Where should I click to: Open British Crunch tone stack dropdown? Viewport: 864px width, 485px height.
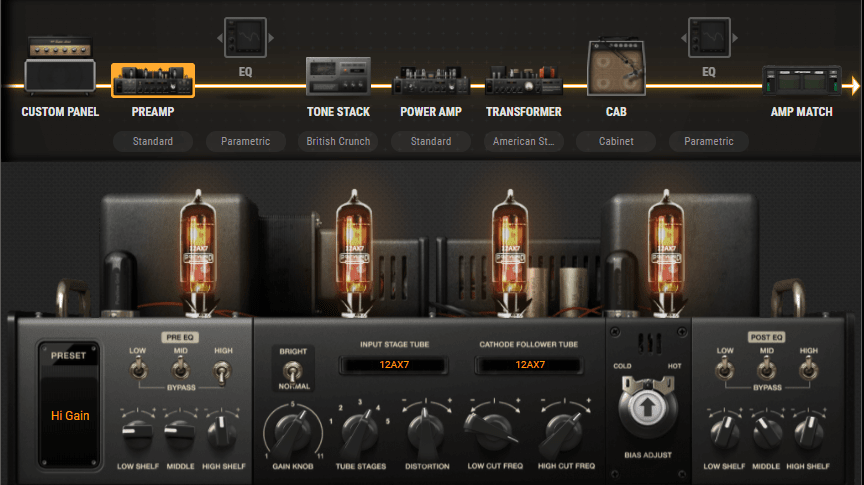tap(338, 141)
